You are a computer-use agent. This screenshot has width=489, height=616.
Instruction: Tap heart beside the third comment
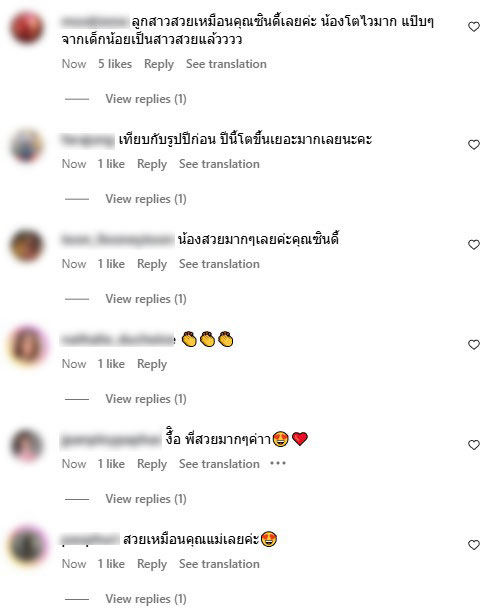click(x=474, y=244)
